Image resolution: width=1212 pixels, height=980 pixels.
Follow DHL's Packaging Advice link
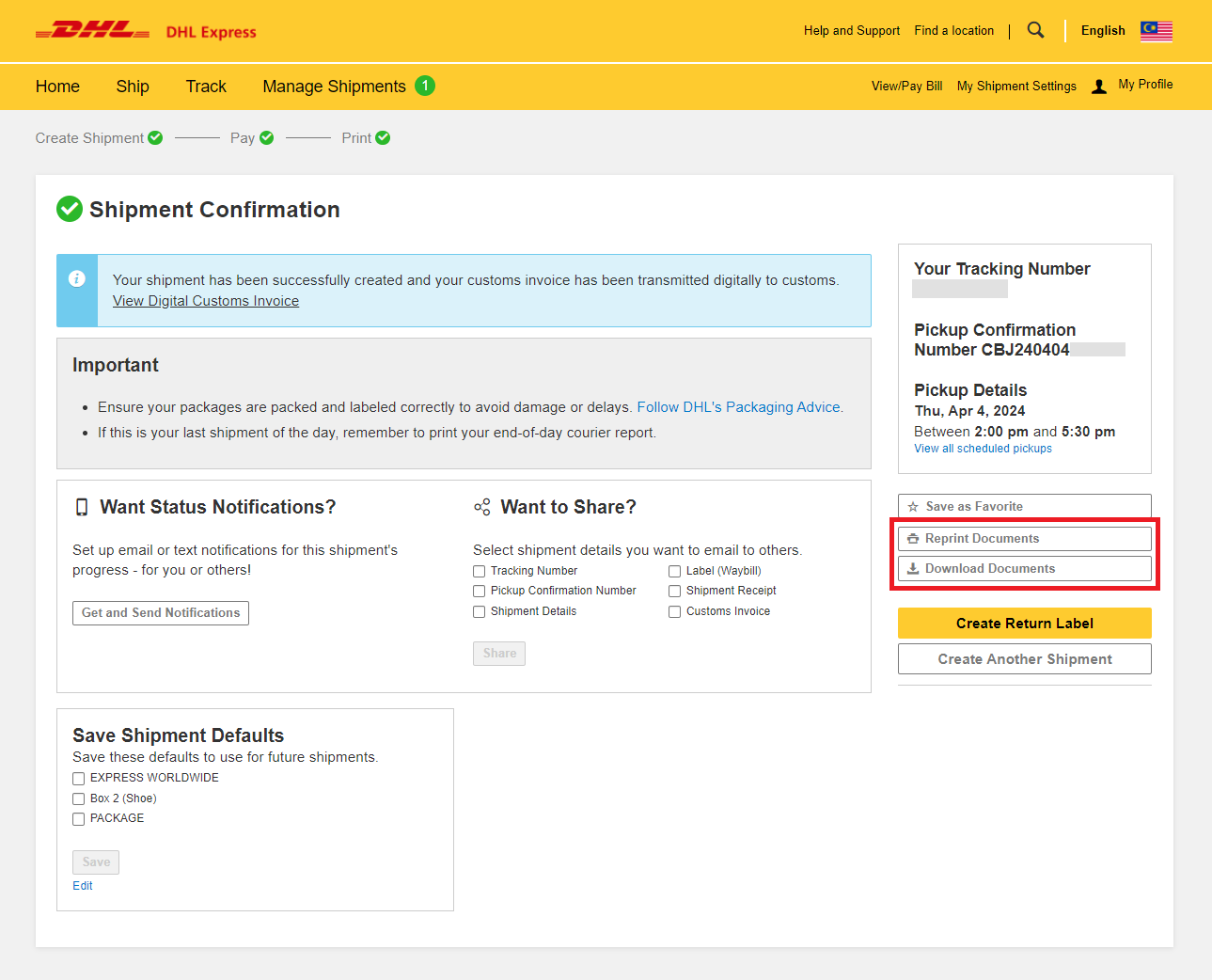click(740, 407)
